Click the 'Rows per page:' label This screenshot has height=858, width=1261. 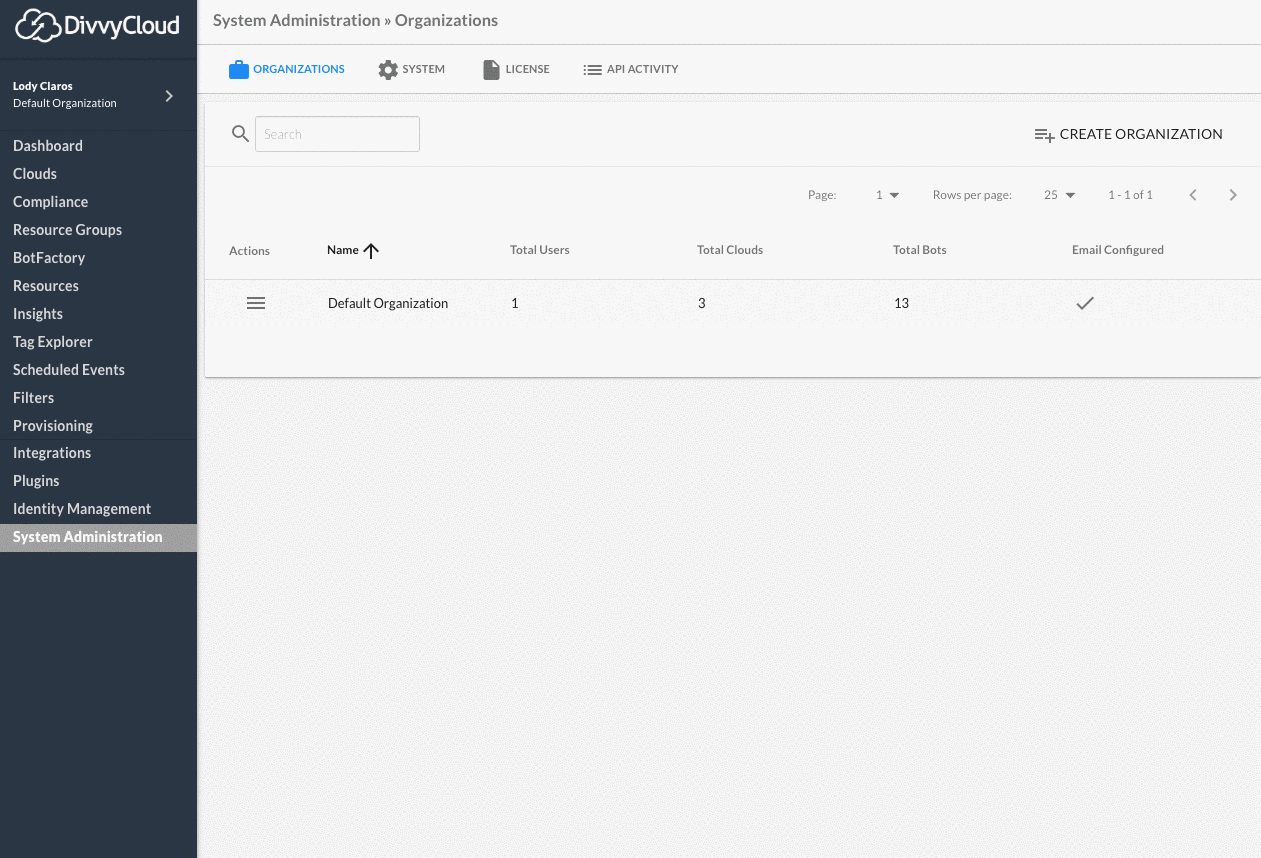coord(972,195)
